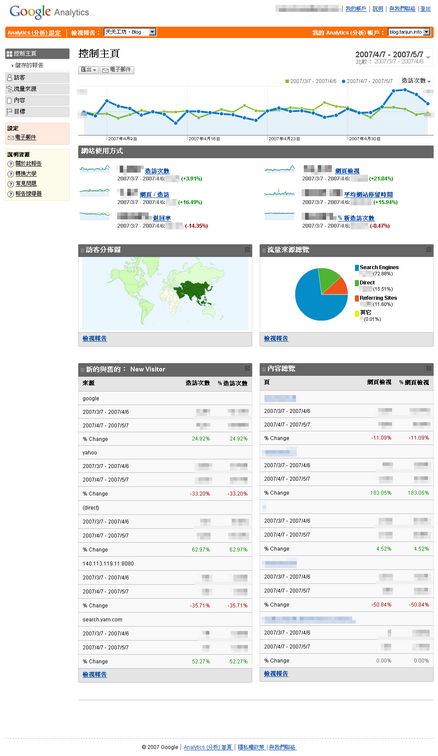Viewport: 438px width, 756px height.
Task: Open the Content (內容) sidebar section
Action: click(x=37, y=100)
